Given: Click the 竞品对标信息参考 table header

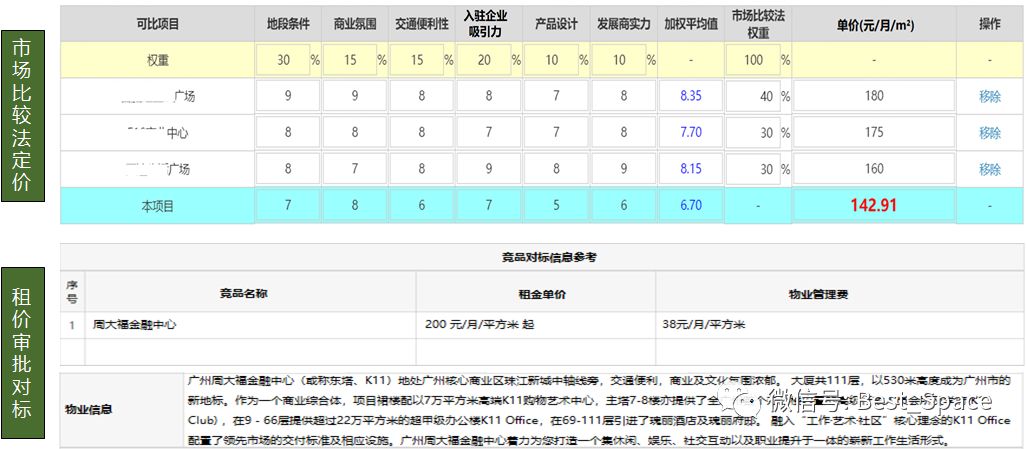Looking at the screenshot, I should (x=548, y=257).
